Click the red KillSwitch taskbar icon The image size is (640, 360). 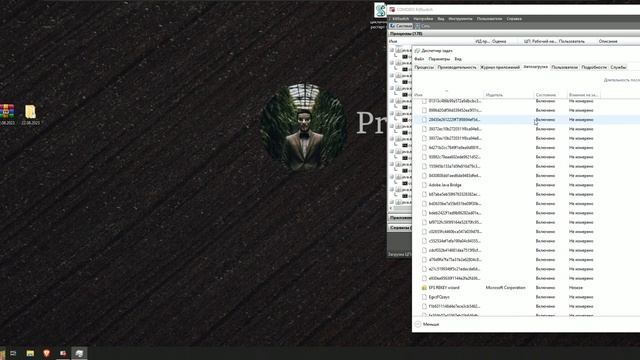coord(63,353)
